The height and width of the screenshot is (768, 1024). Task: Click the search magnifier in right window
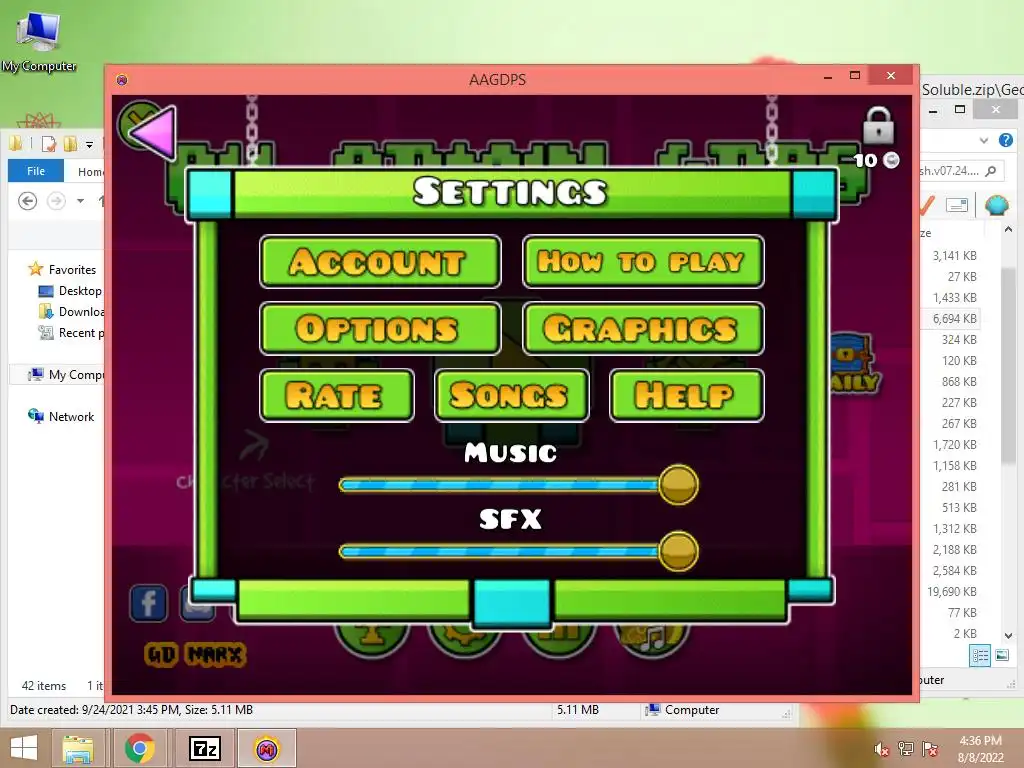pyautogui.click(x=991, y=171)
